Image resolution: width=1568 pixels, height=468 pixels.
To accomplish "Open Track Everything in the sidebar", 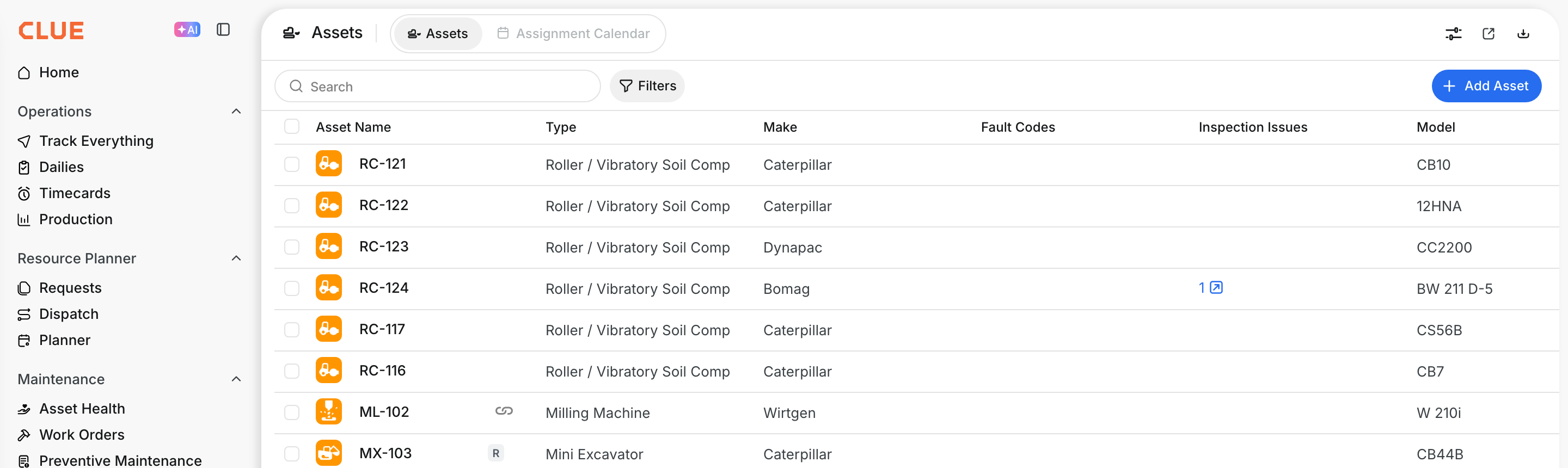I will (x=86, y=141).
